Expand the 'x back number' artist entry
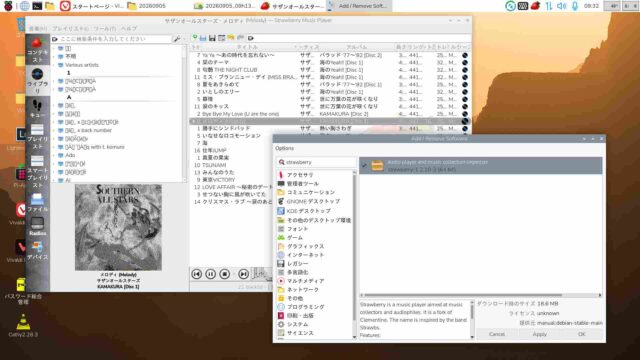The image size is (640, 360). [x=53, y=131]
